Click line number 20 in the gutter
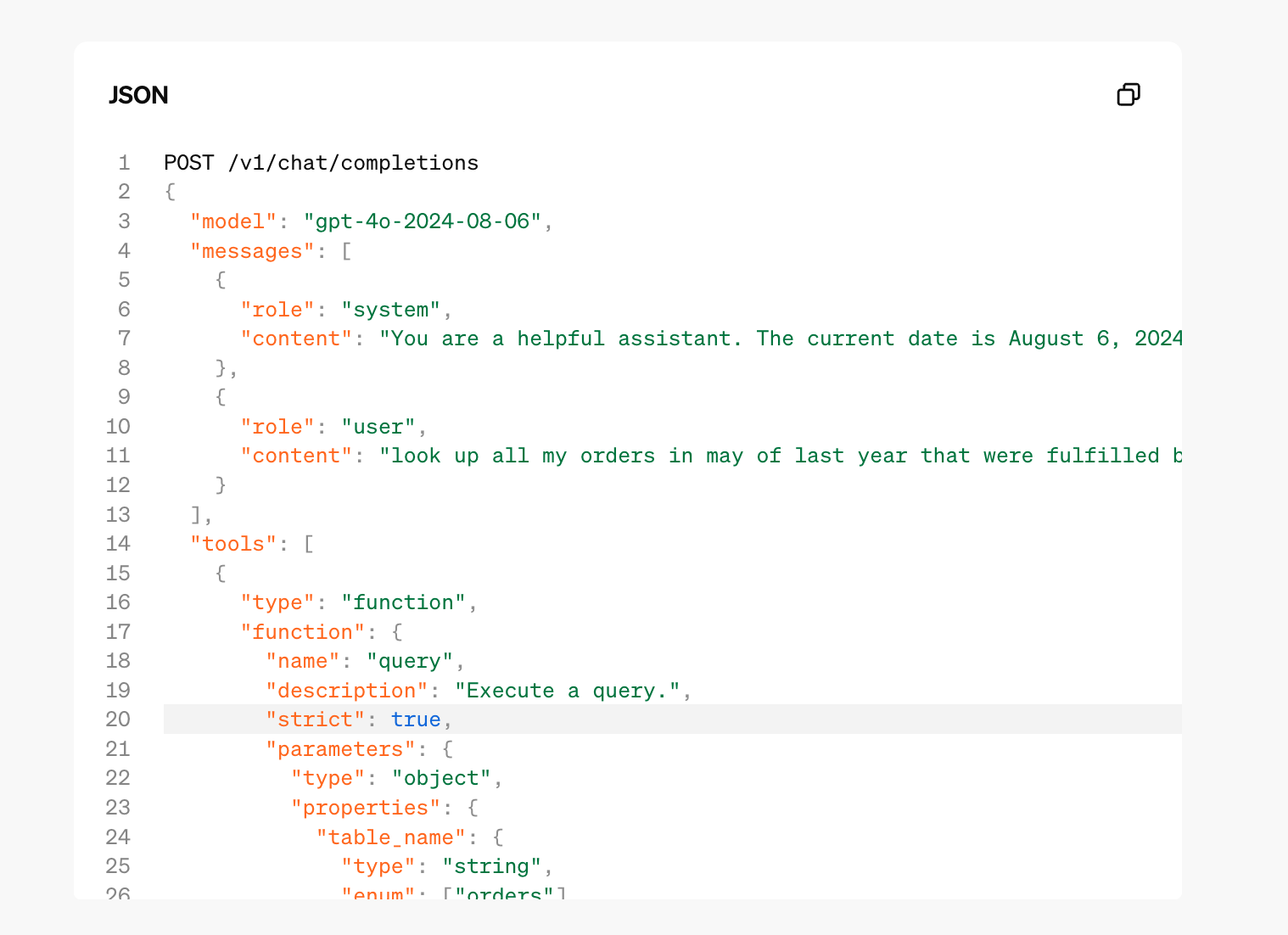1288x935 pixels. pyautogui.click(x=118, y=719)
